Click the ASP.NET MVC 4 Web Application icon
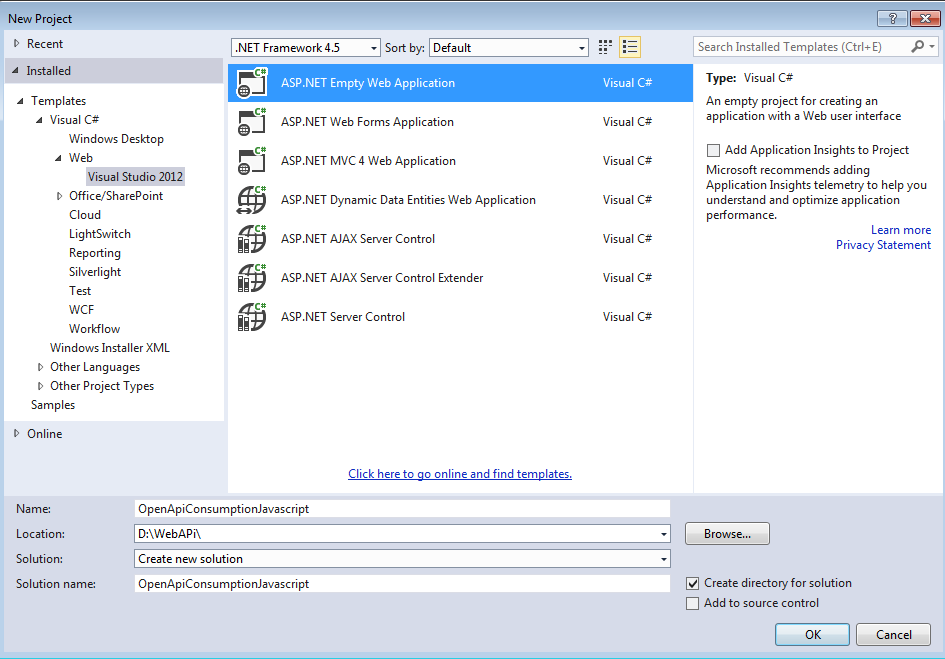 click(x=251, y=161)
